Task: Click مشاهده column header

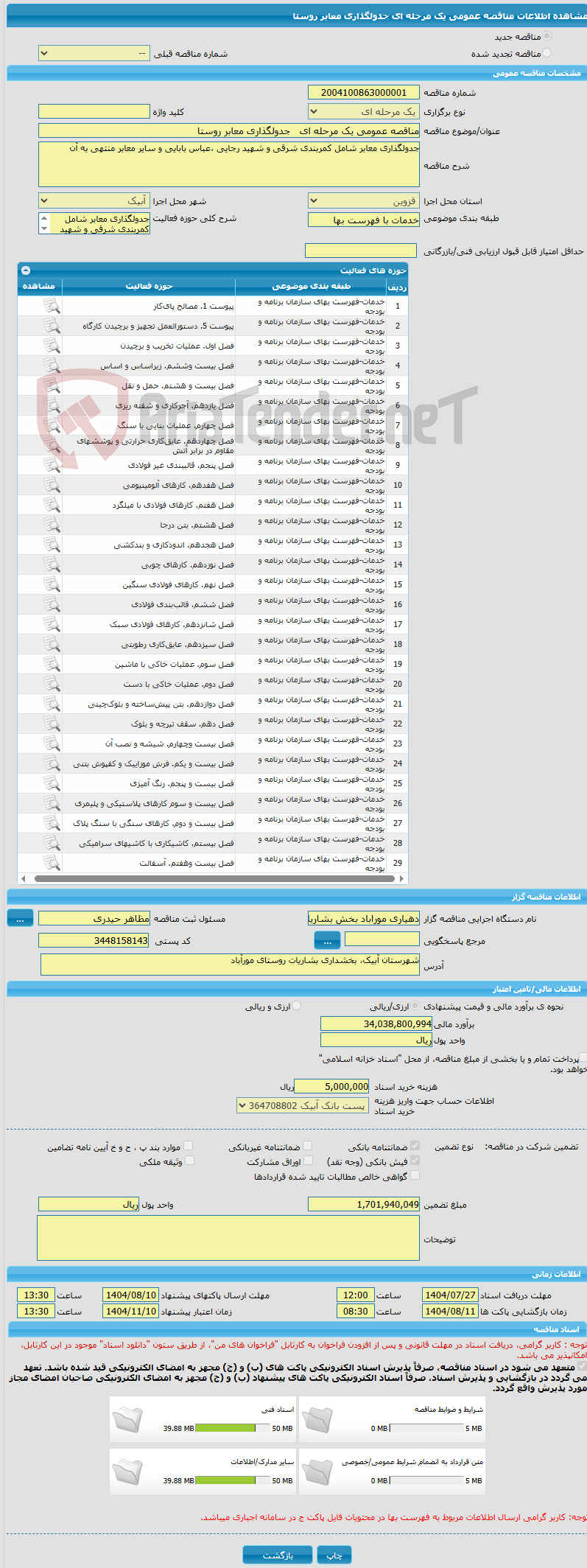Action: pyautogui.click(x=40, y=286)
